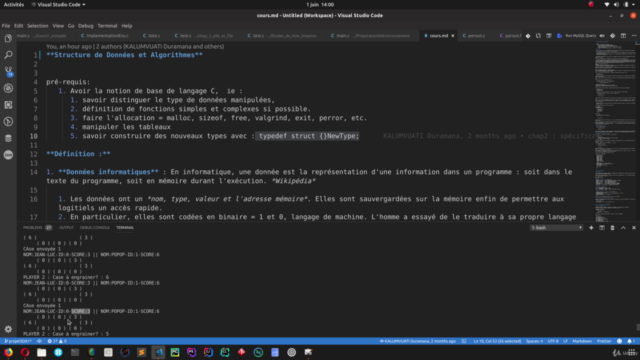
Task: Click the gear Manage icon in activity bar
Action: tap(8, 329)
